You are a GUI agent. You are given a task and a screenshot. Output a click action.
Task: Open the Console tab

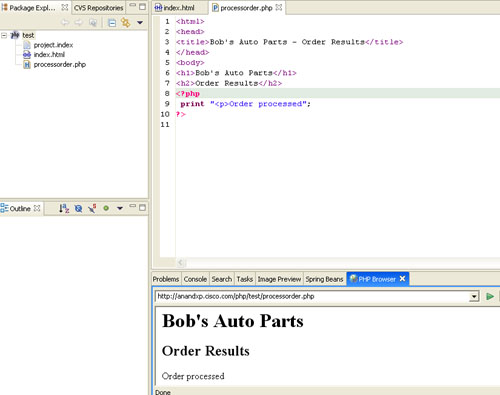[x=195, y=279]
